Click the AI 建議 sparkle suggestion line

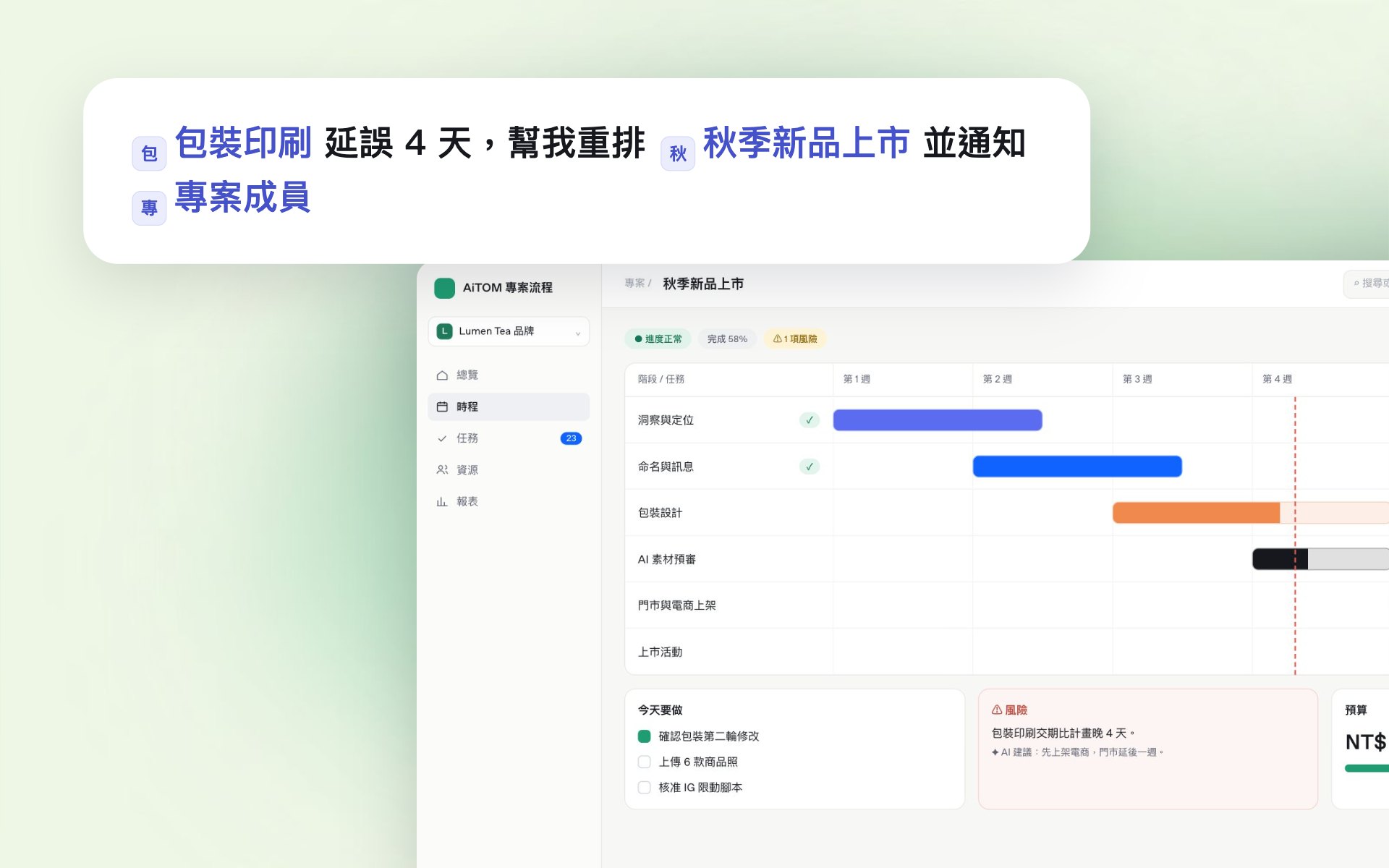pos(1077,752)
